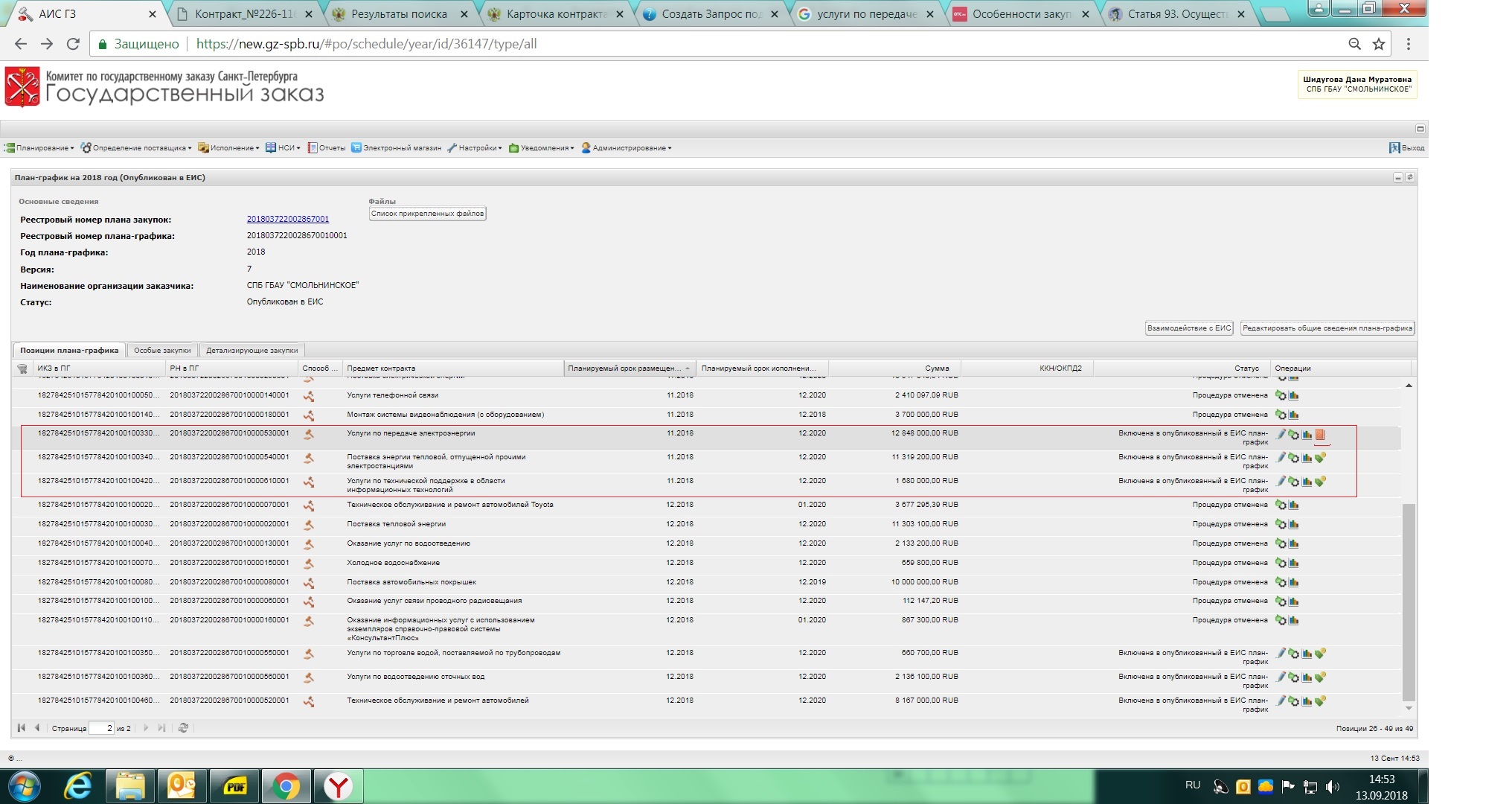Click green tag icon in Поставка энергии тепловой row
The image size is (1512, 804).
[1320, 458]
